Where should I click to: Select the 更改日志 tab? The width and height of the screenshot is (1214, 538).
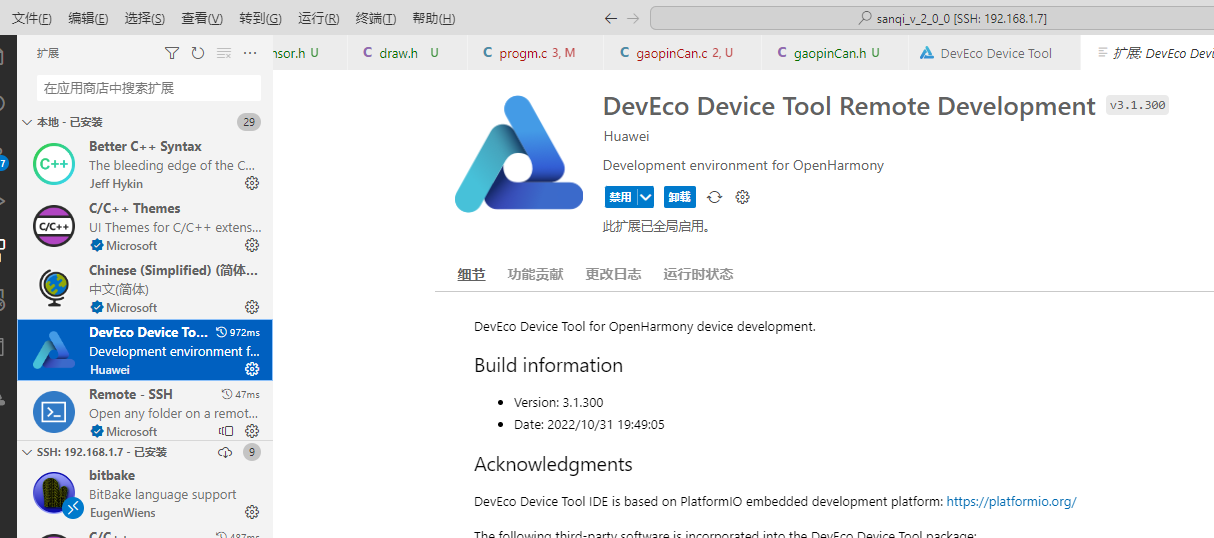(x=613, y=274)
